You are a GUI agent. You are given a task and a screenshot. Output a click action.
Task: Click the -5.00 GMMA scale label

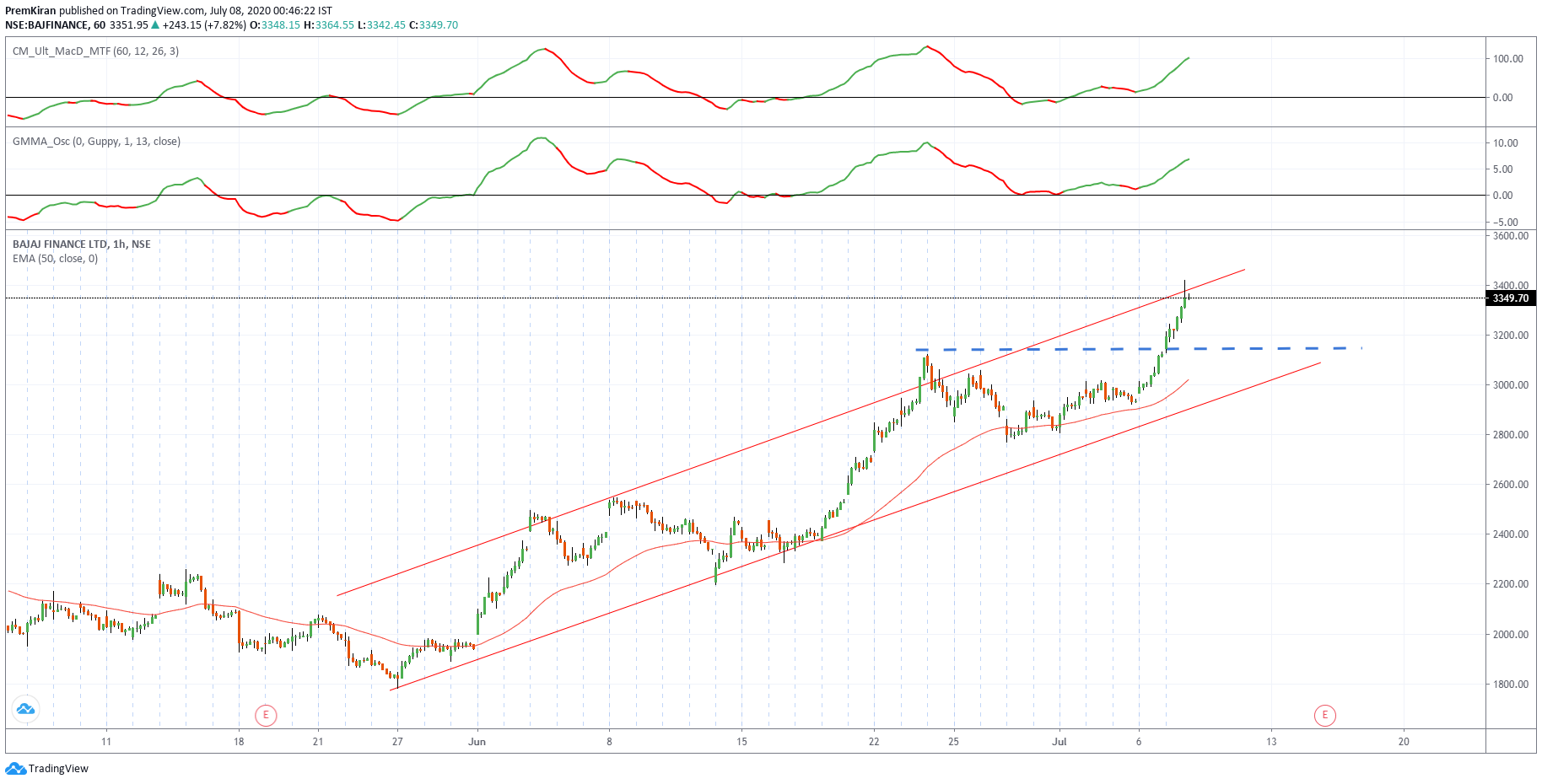coord(1505,223)
